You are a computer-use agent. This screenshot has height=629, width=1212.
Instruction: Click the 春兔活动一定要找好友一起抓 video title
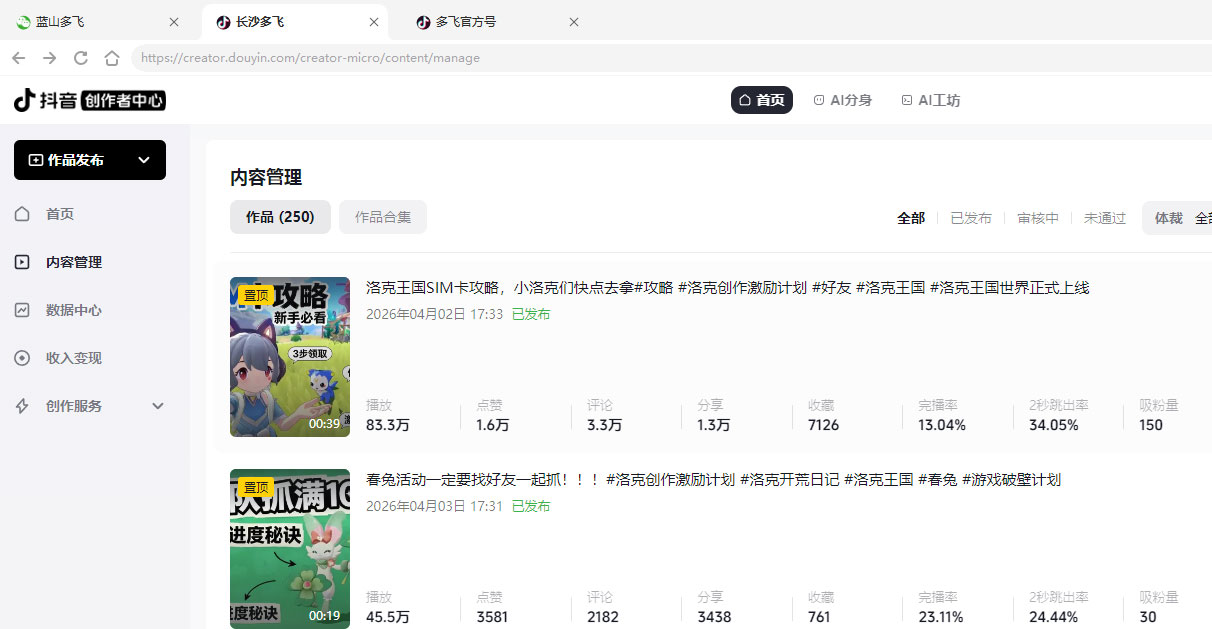(x=713, y=480)
